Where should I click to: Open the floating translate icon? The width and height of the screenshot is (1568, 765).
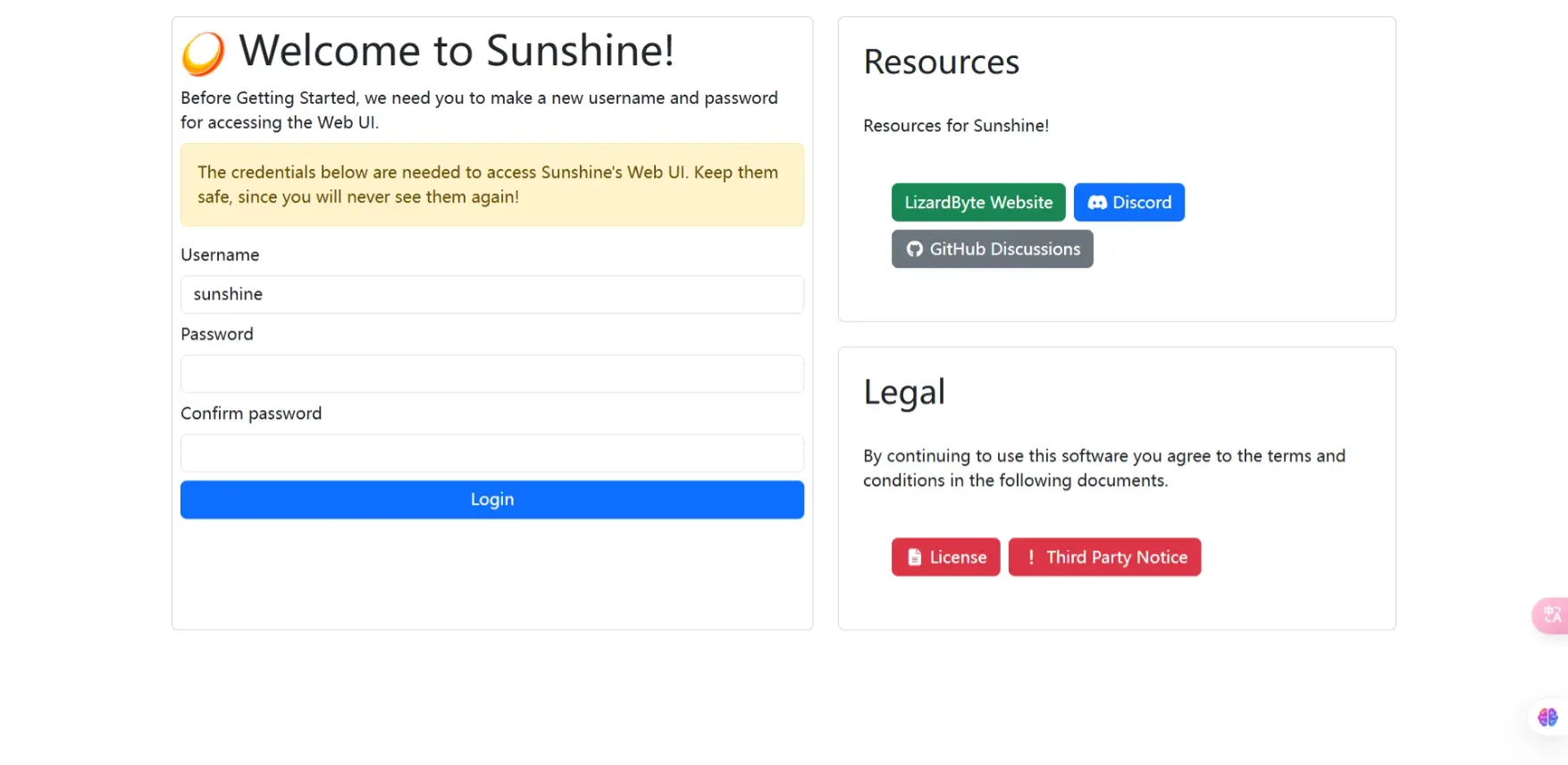pyautogui.click(x=1552, y=615)
